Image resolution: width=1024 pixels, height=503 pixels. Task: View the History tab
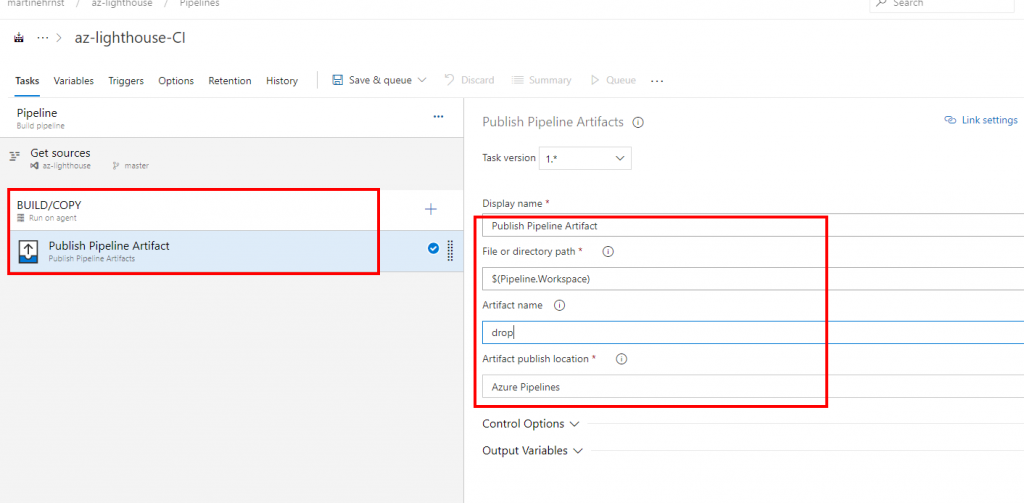[282, 81]
